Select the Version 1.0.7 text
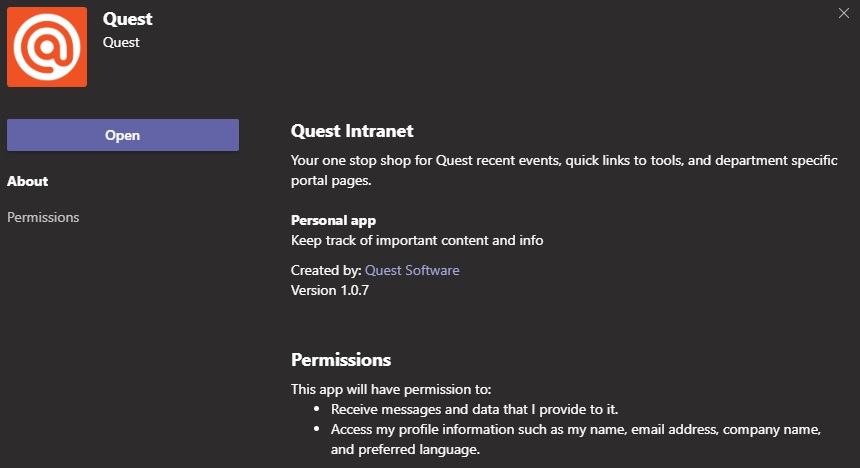The image size is (860, 468). click(x=330, y=290)
